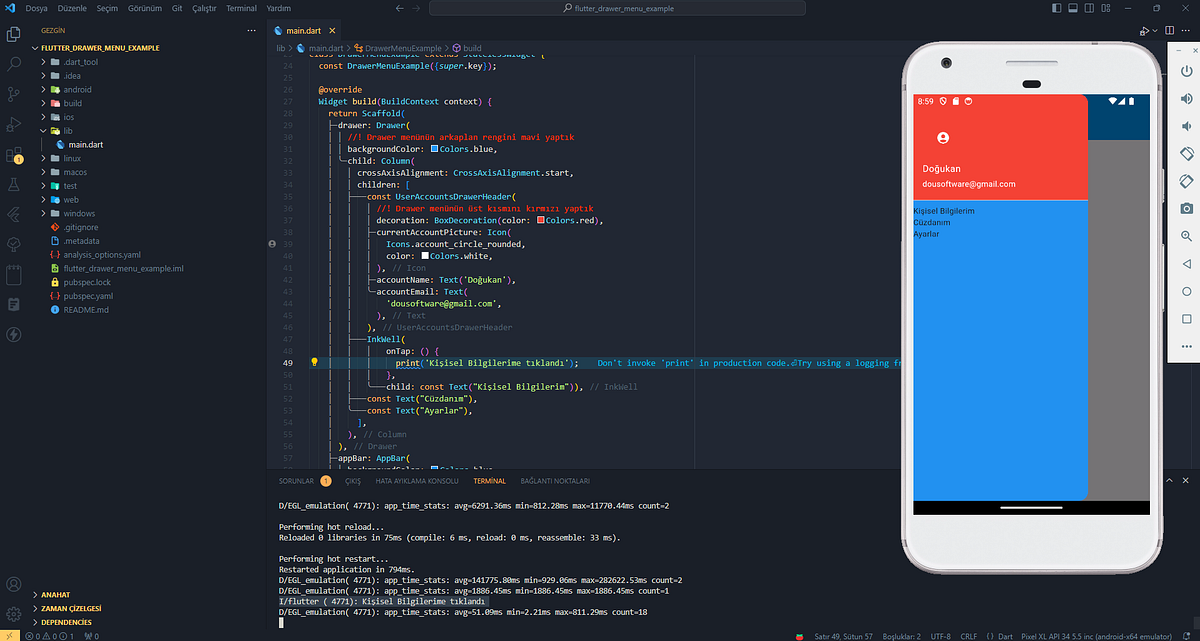
Task: Open the emulator extended controls ellipsis
Action: click(x=1187, y=346)
